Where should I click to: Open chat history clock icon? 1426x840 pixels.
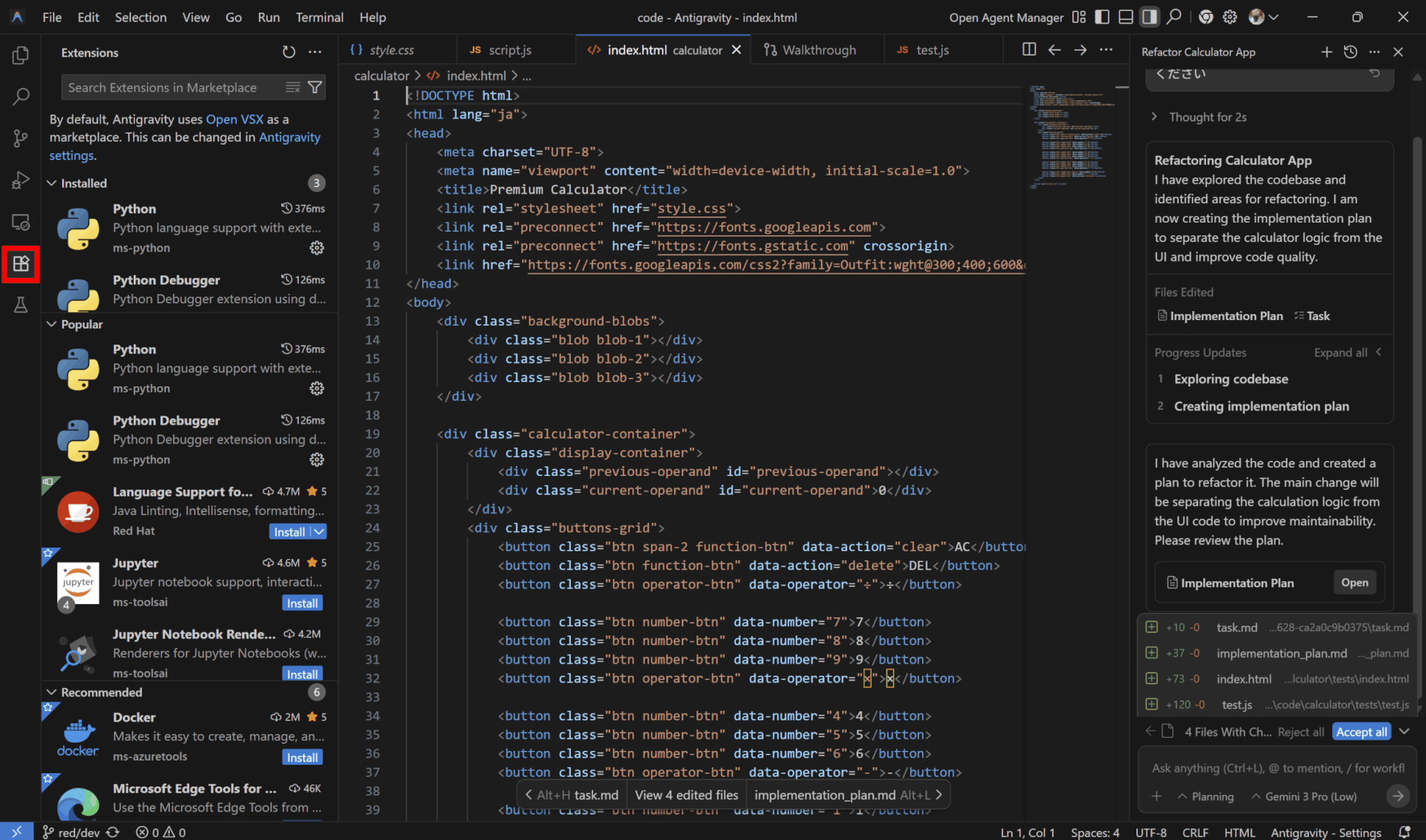1350,52
